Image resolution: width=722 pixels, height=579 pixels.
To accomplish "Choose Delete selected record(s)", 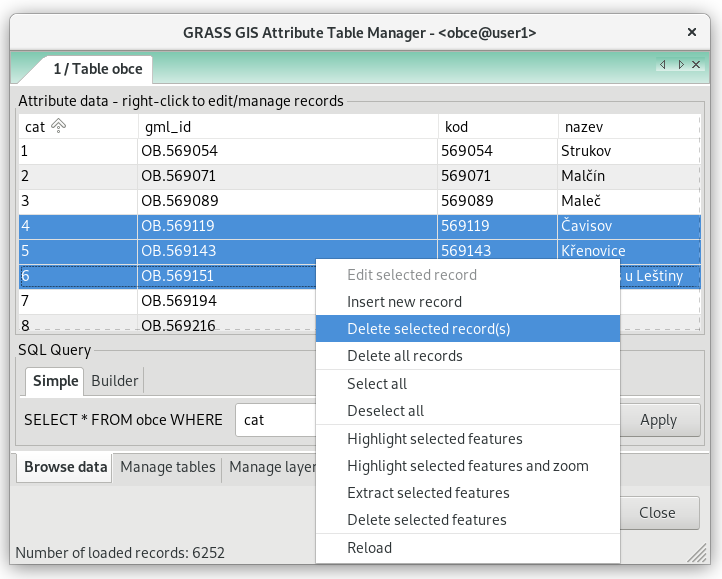I will (468, 328).
